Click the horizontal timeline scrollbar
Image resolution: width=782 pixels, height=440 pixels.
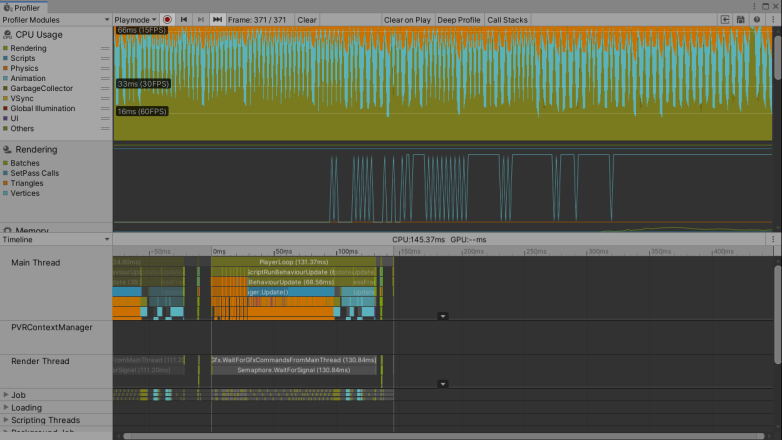pyautogui.click(x=443, y=436)
